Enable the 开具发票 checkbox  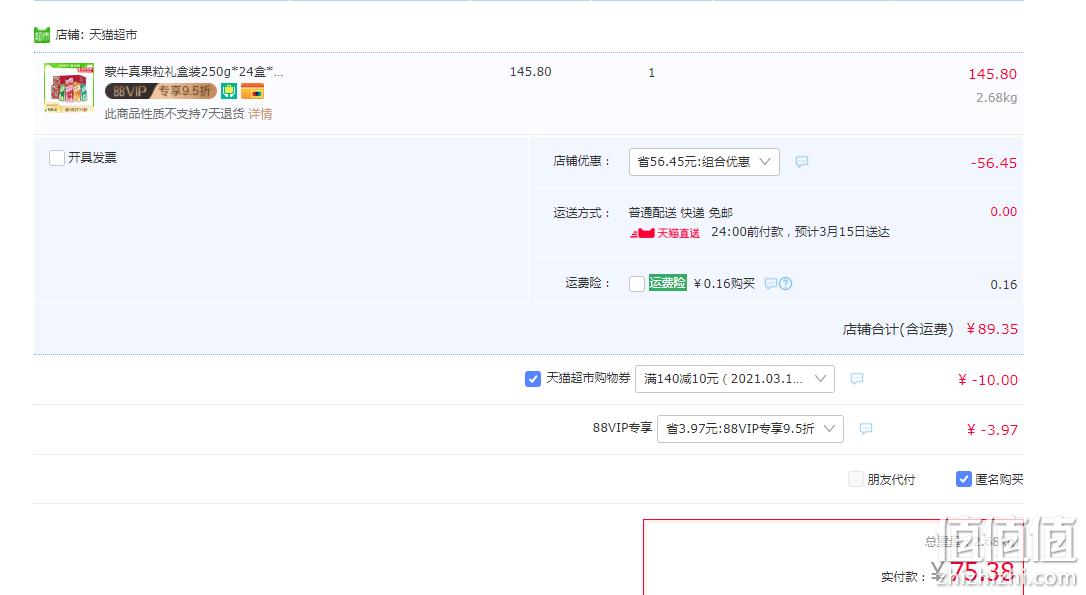57,158
